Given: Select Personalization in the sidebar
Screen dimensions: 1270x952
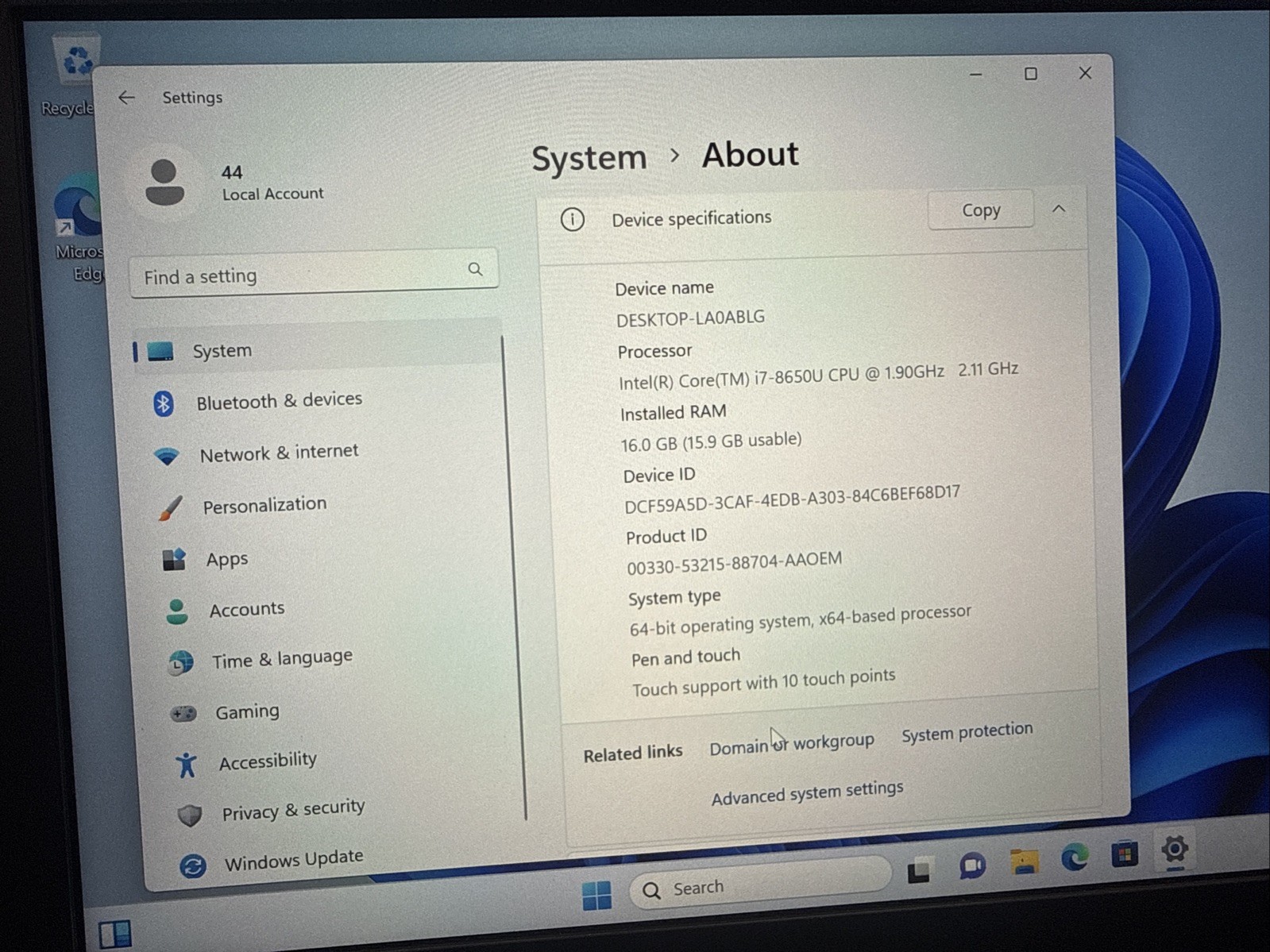Looking at the screenshot, I should tap(264, 505).
